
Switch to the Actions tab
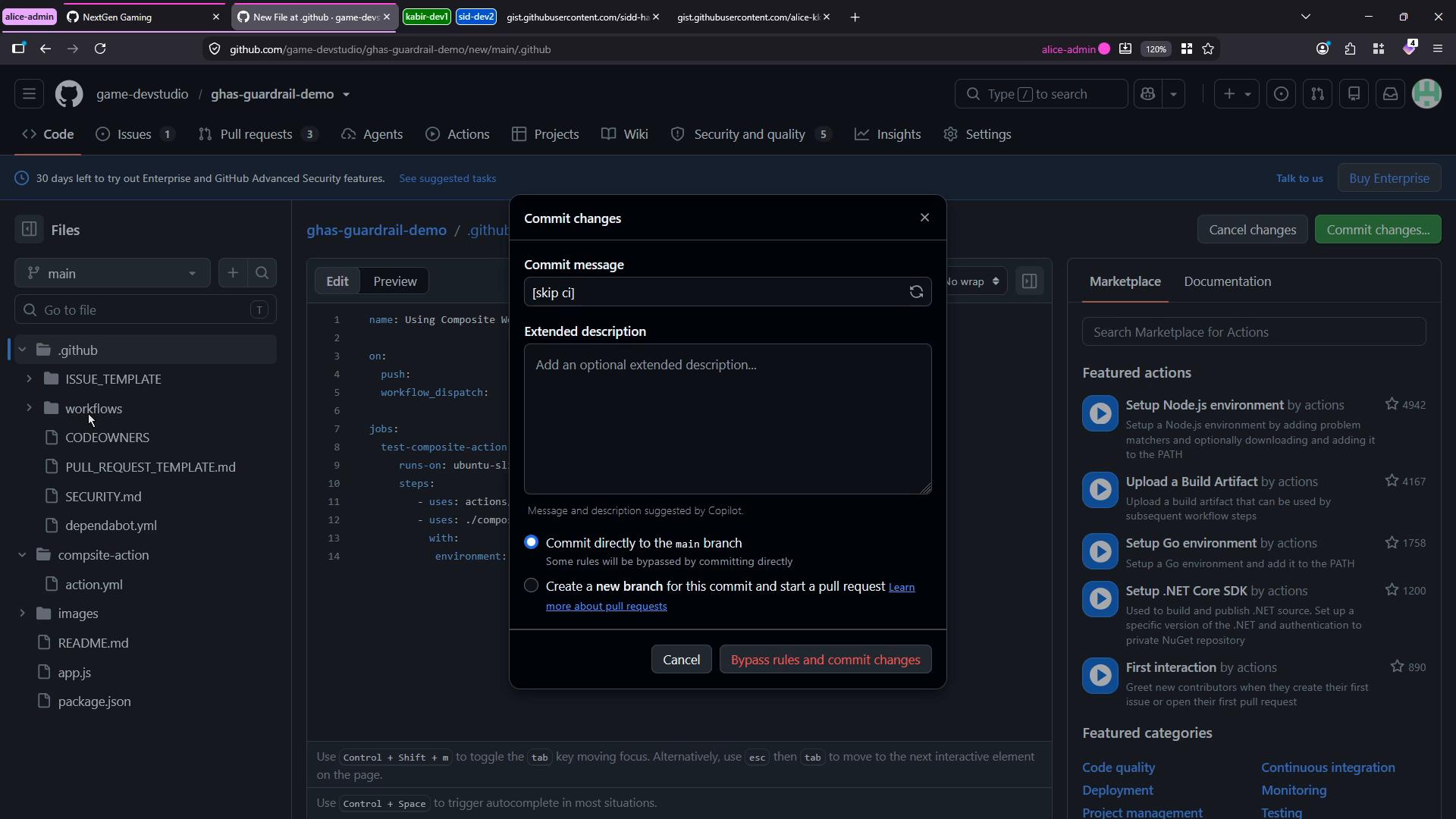coord(457,134)
